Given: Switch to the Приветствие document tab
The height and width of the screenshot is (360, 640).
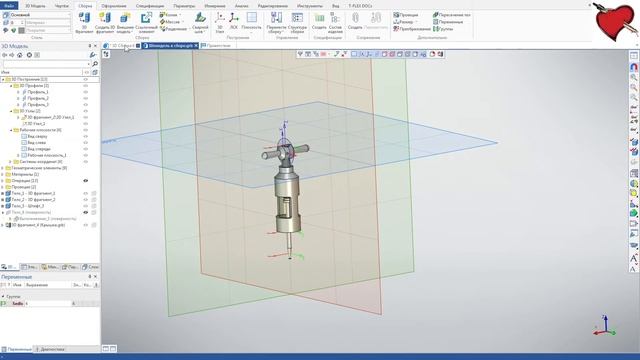Looking at the screenshot, I should (x=216, y=46).
